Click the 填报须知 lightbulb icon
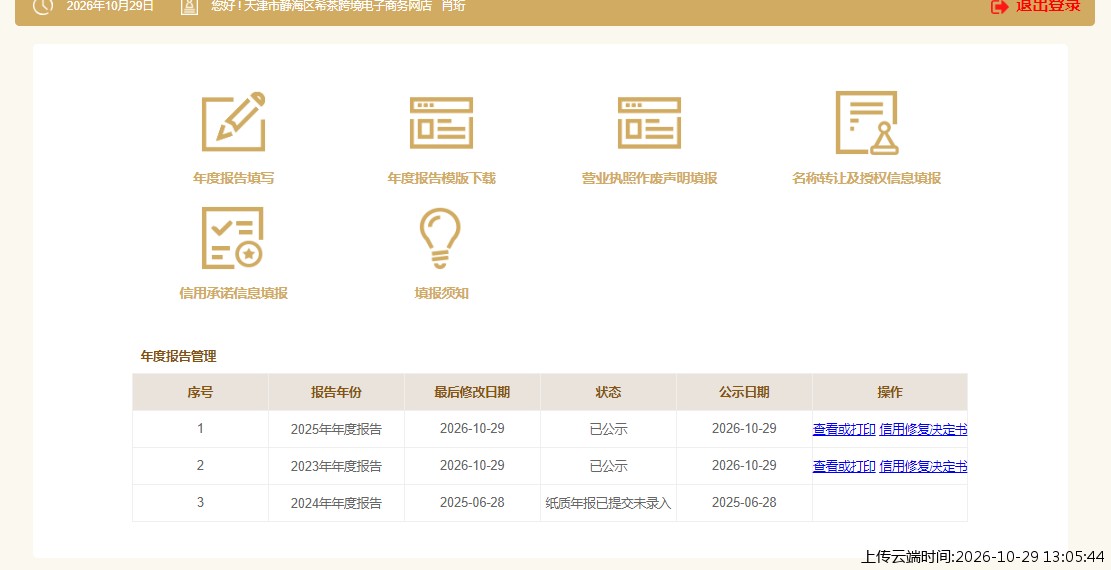 [440, 238]
